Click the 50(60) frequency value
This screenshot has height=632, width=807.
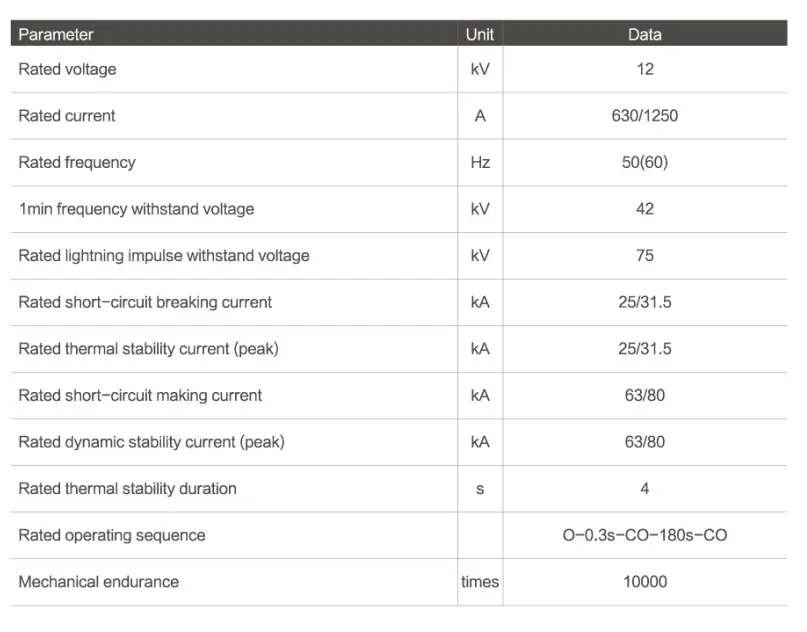point(645,162)
